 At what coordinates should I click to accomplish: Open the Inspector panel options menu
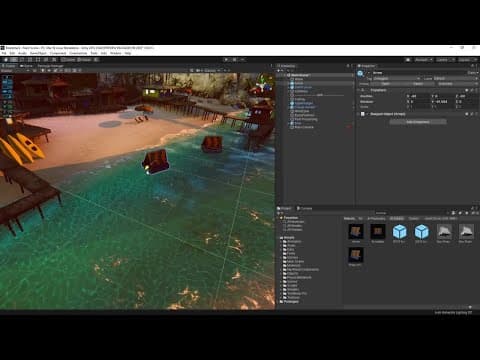coord(477,66)
